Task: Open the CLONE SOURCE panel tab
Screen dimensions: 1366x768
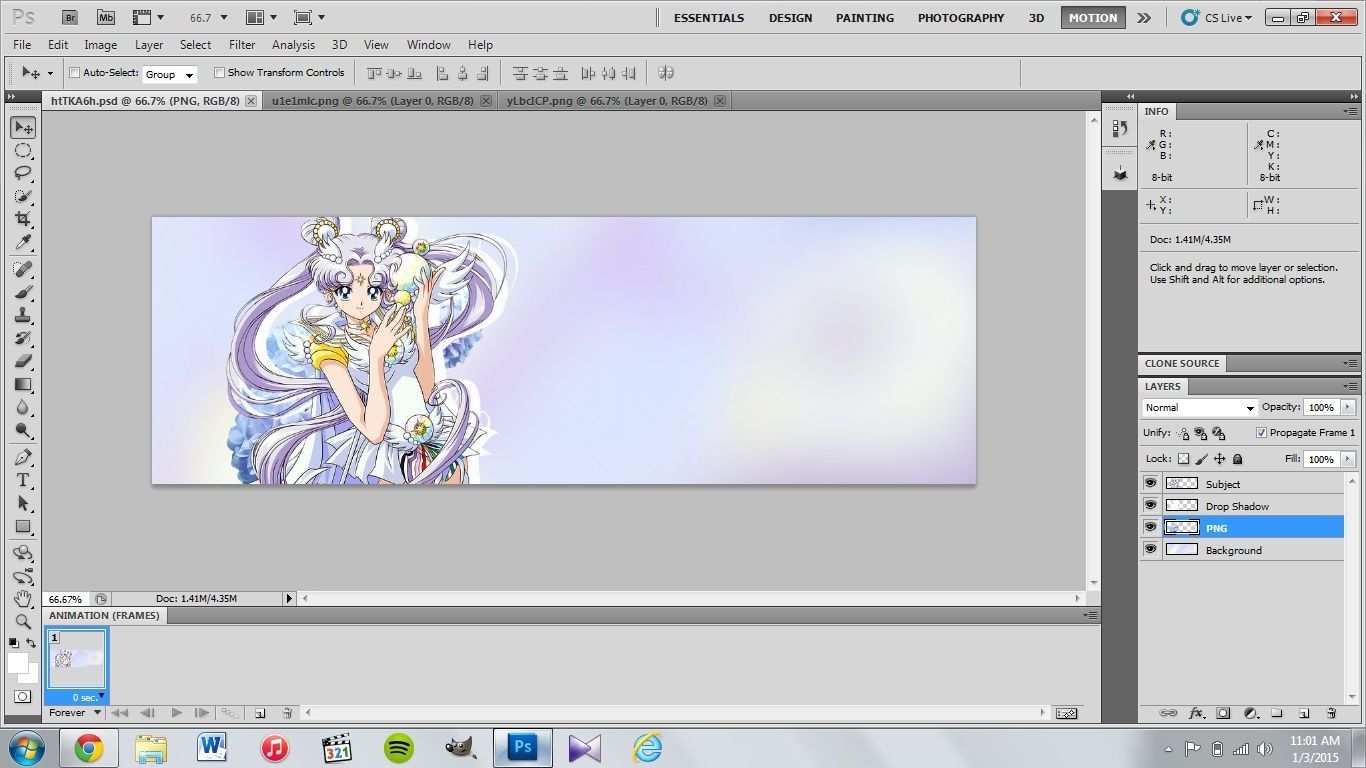Action: pyautogui.click(x=1182, y=364)
